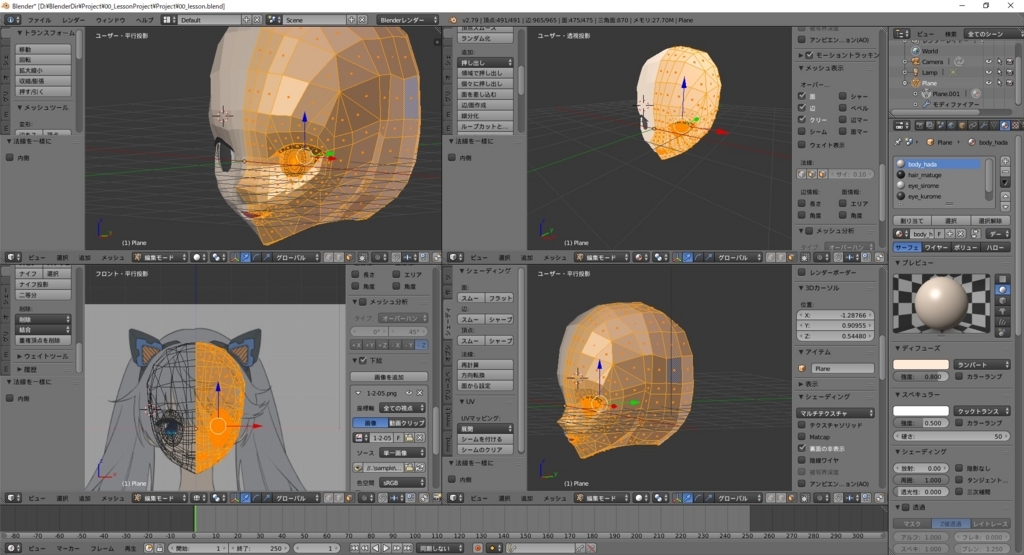This screenshot has height=555, width=1024.
Task: Open the クックトランス specular shader dropdown
Action: pos(982,411)
